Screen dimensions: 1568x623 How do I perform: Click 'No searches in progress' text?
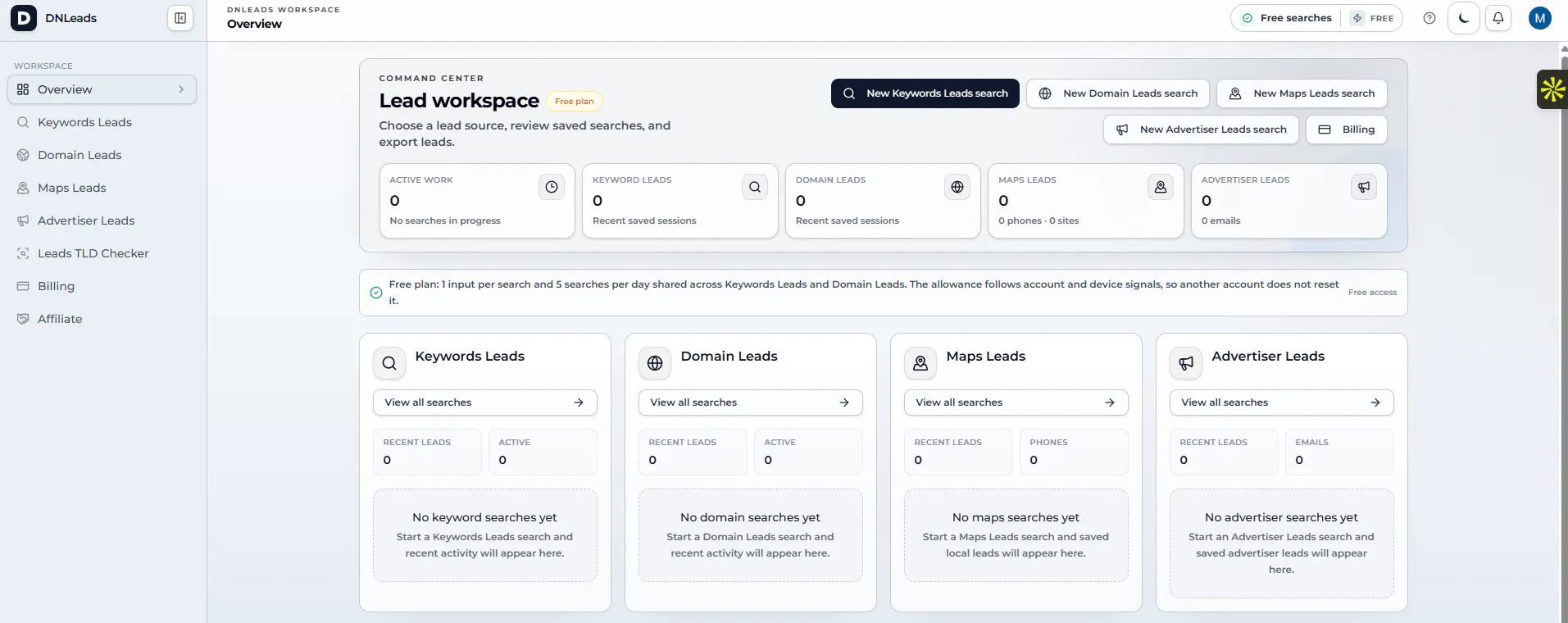[445, 221]
